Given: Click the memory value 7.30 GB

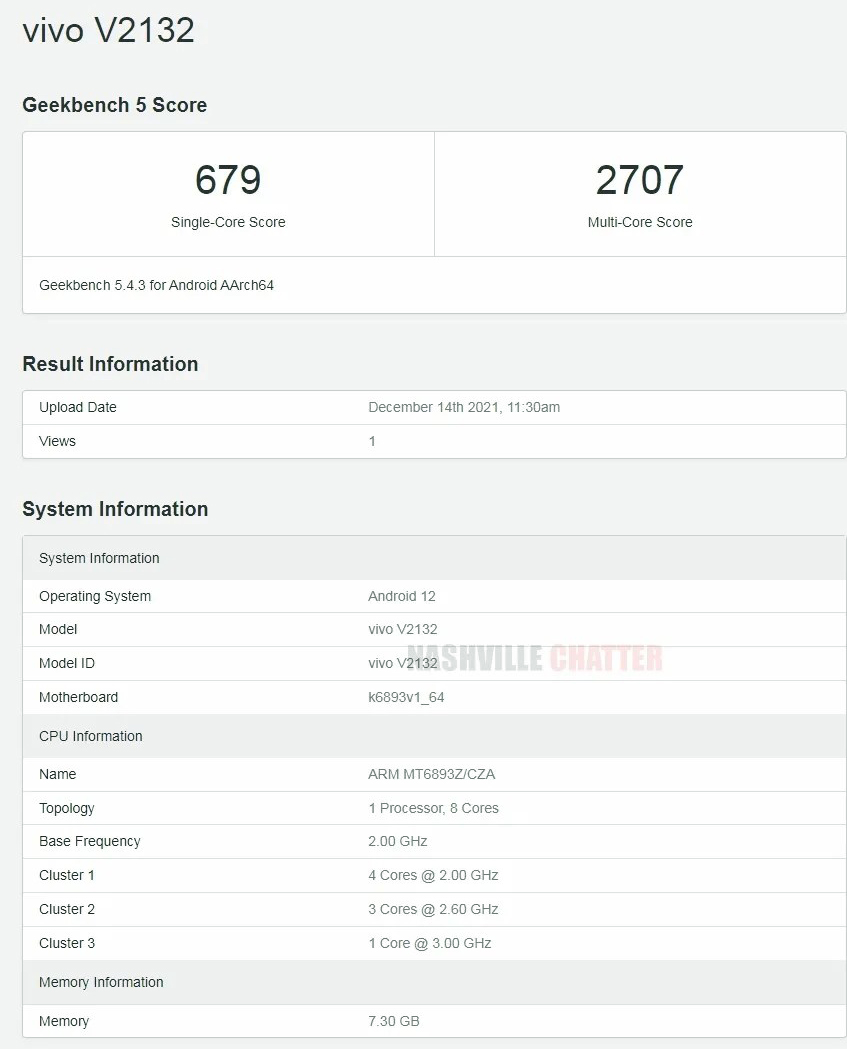Looking at the screenshot, I should pos(394,1021).
